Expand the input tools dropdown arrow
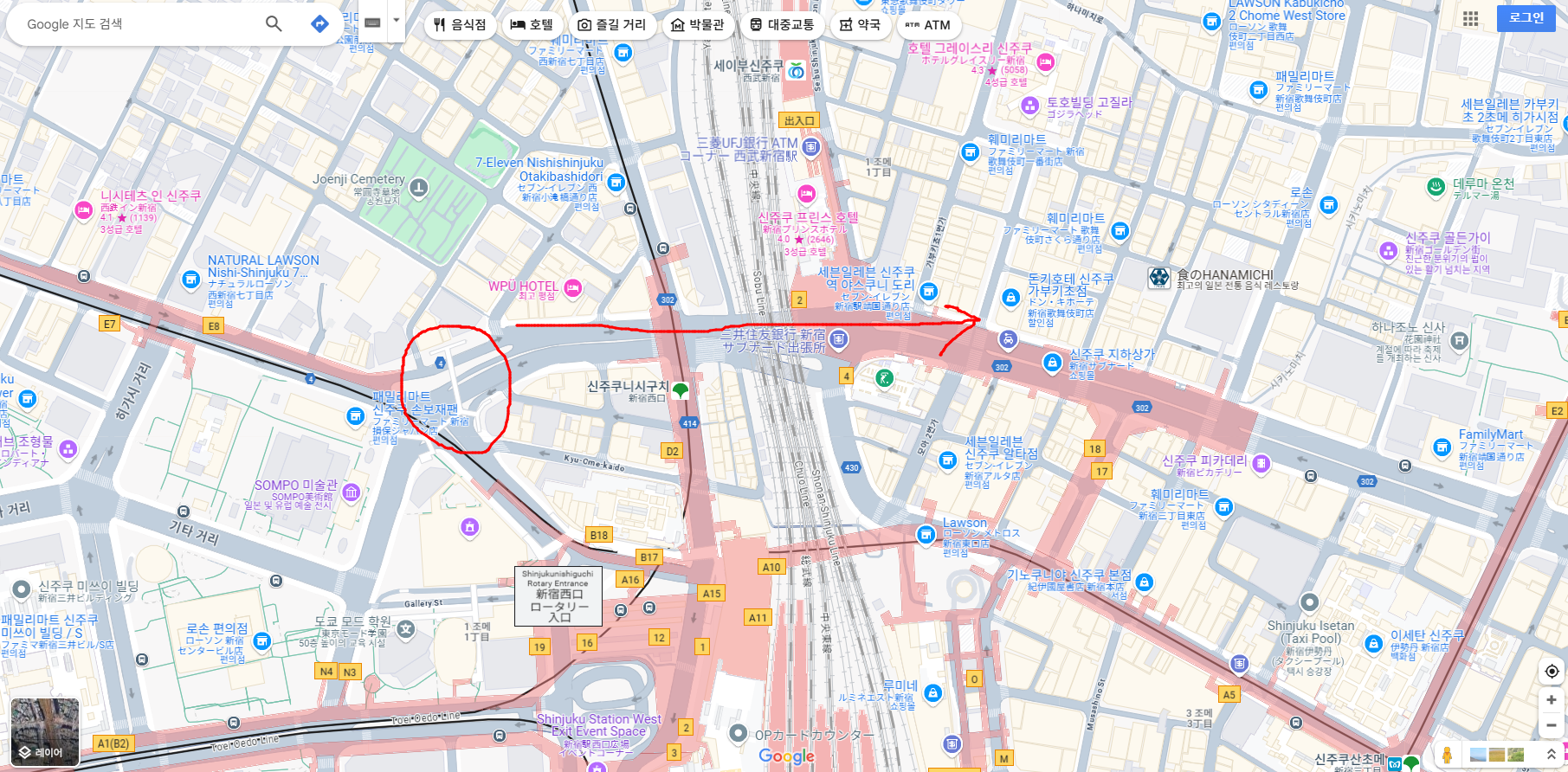The height and width of the screenshot is (772, 1568). point(396,21)
